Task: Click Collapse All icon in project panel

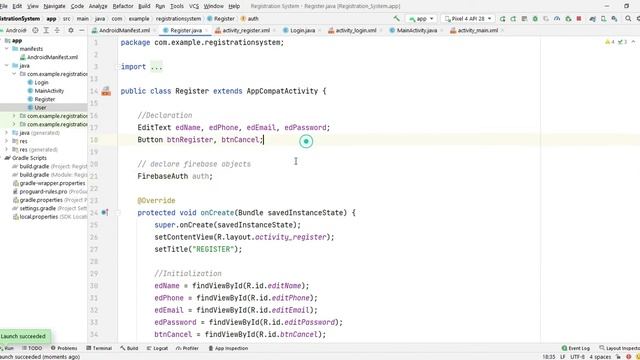Action: point(57,30)
